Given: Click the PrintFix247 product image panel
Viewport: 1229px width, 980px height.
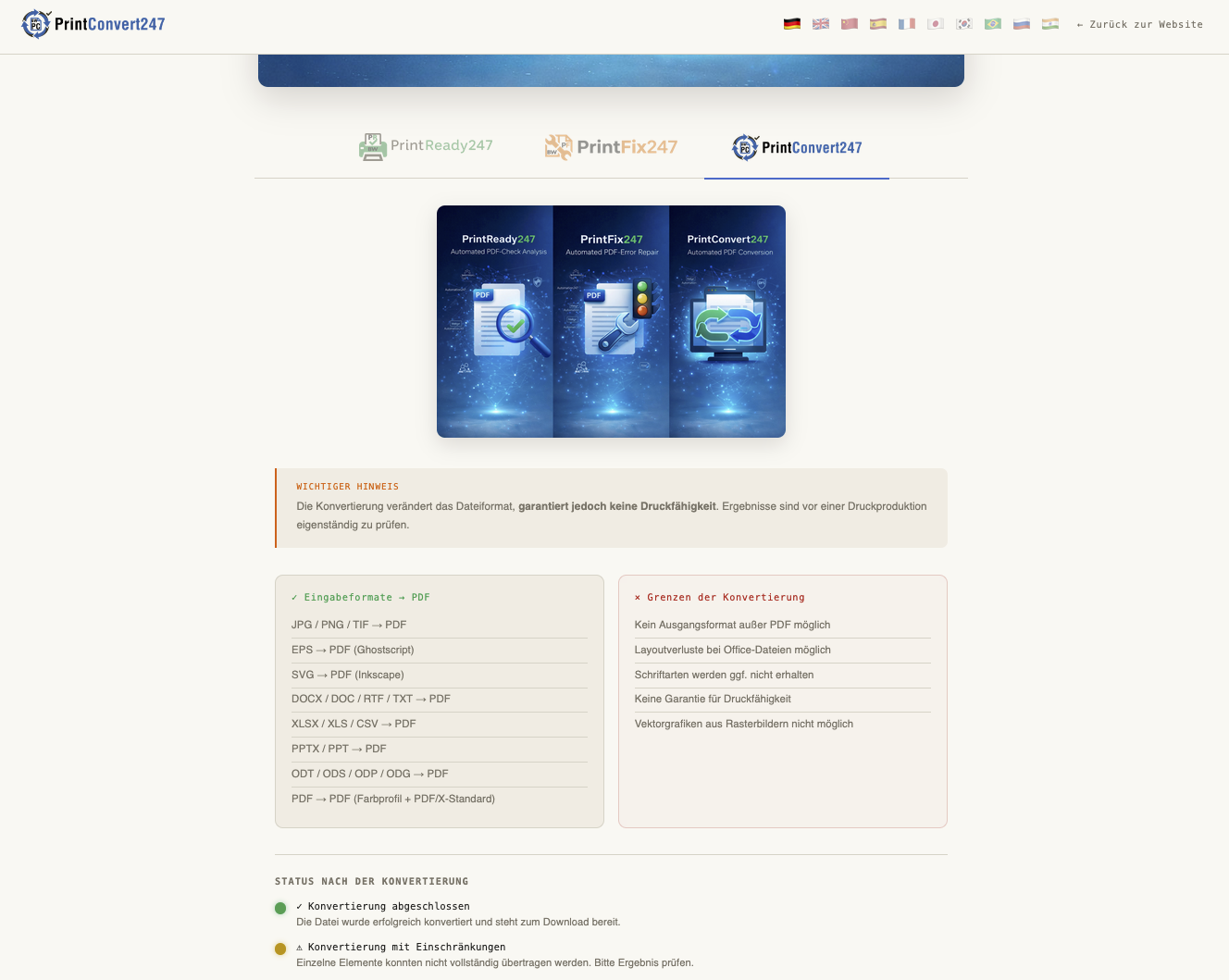Looking at the screenshot, I should point(611,321).
